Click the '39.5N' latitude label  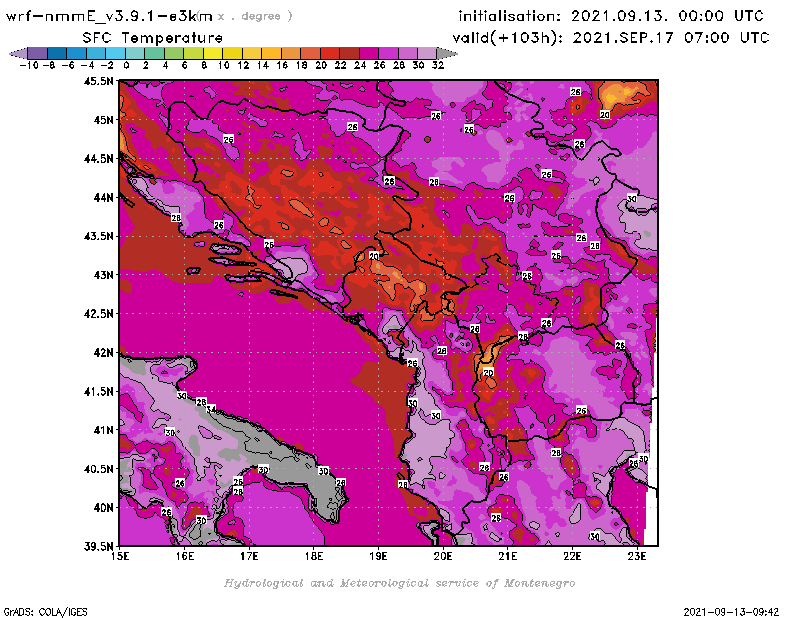[x=98, y=547]
